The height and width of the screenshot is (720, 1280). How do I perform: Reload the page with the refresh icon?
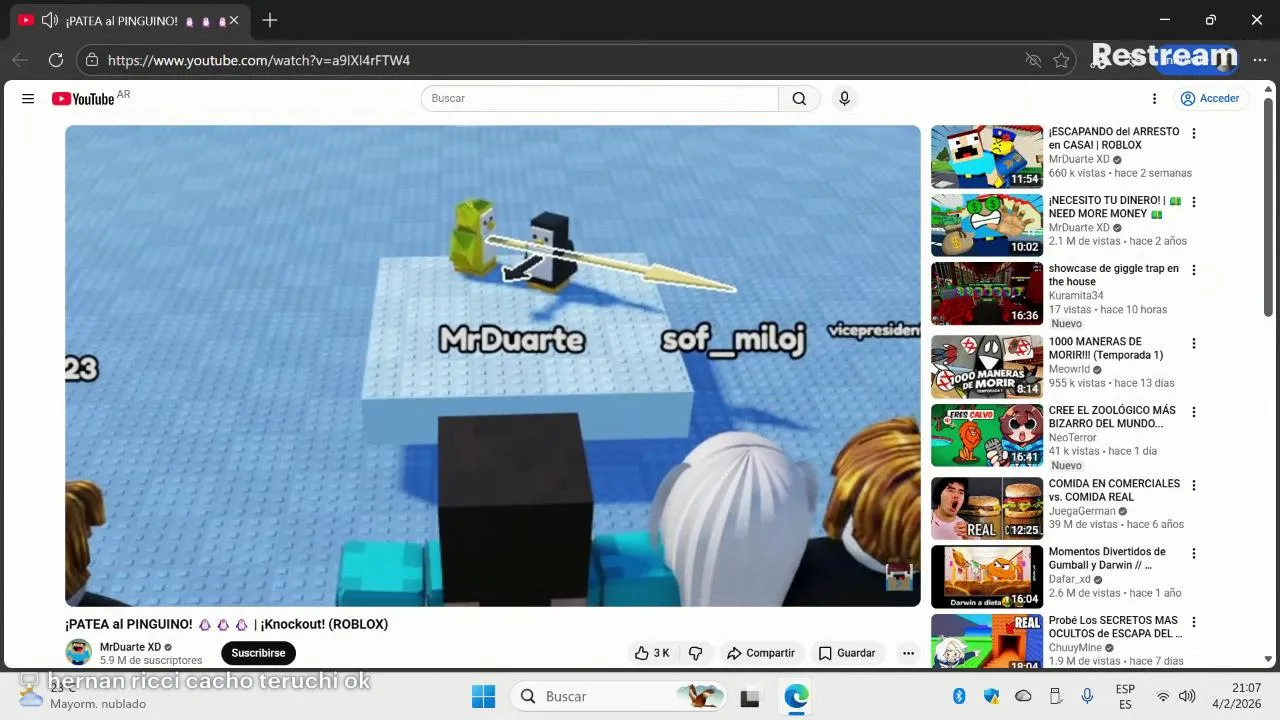tap(56, 60)
